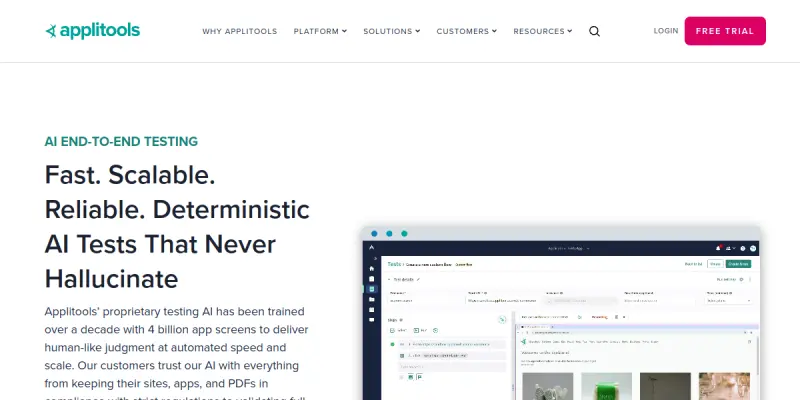800x400 pixels.
Task: Expand the Solutions menu
Action: tap(391, 31)
